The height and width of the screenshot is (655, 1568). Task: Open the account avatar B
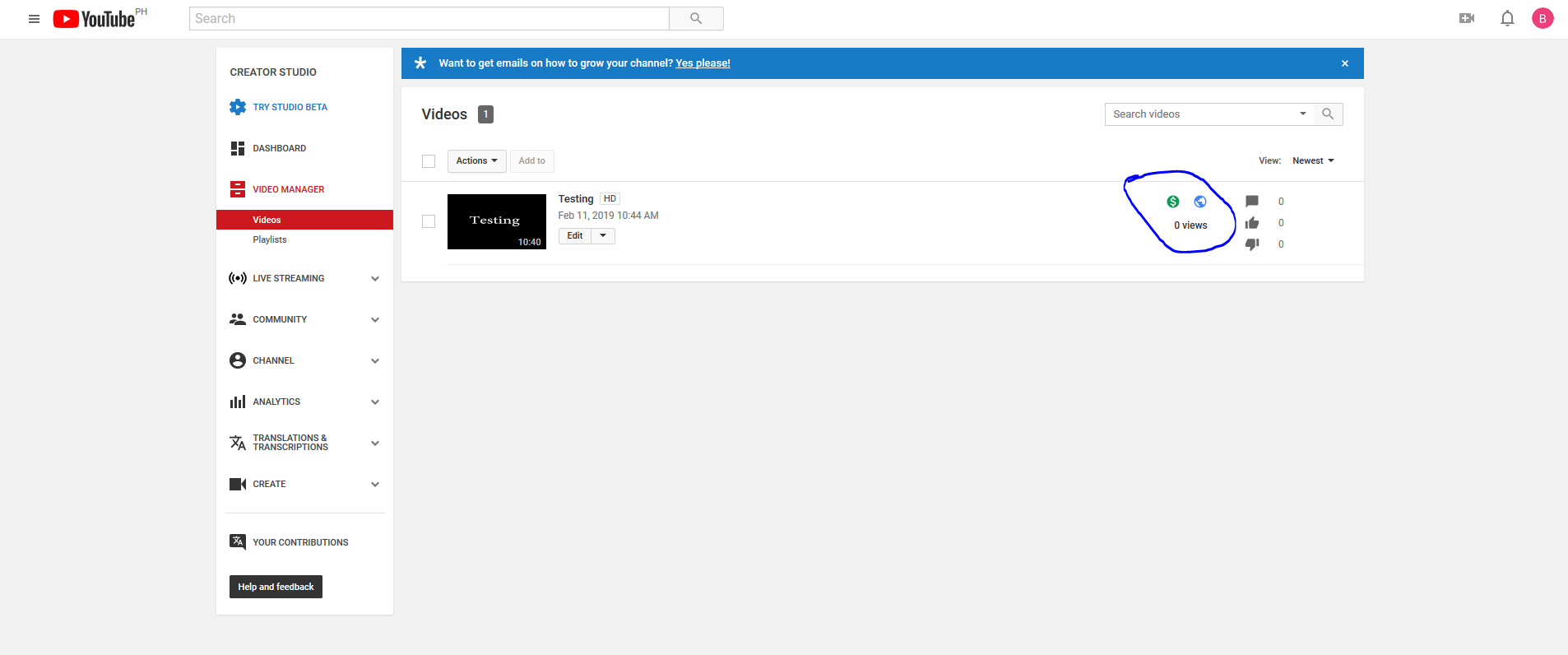tap(1542, 18)
